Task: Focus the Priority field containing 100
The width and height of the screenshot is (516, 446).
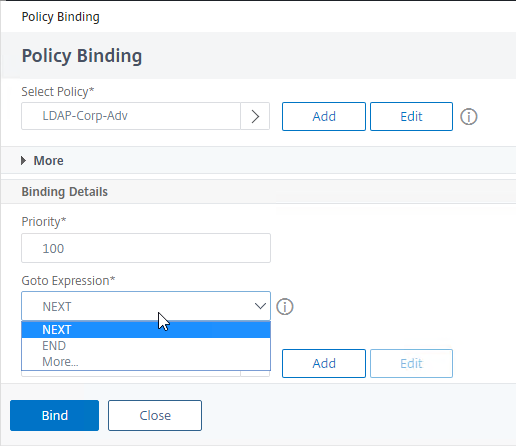Action: [x=146, y=248]
